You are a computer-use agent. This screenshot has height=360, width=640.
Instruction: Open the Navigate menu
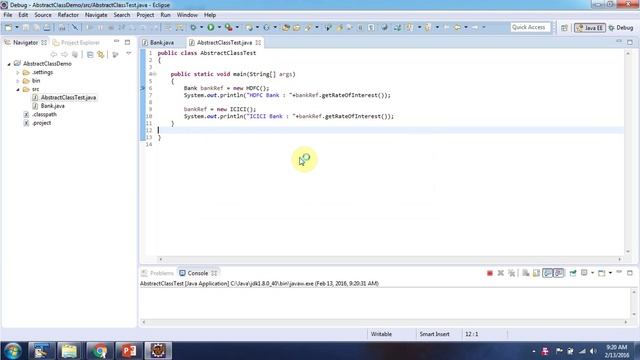pos(96,15)
